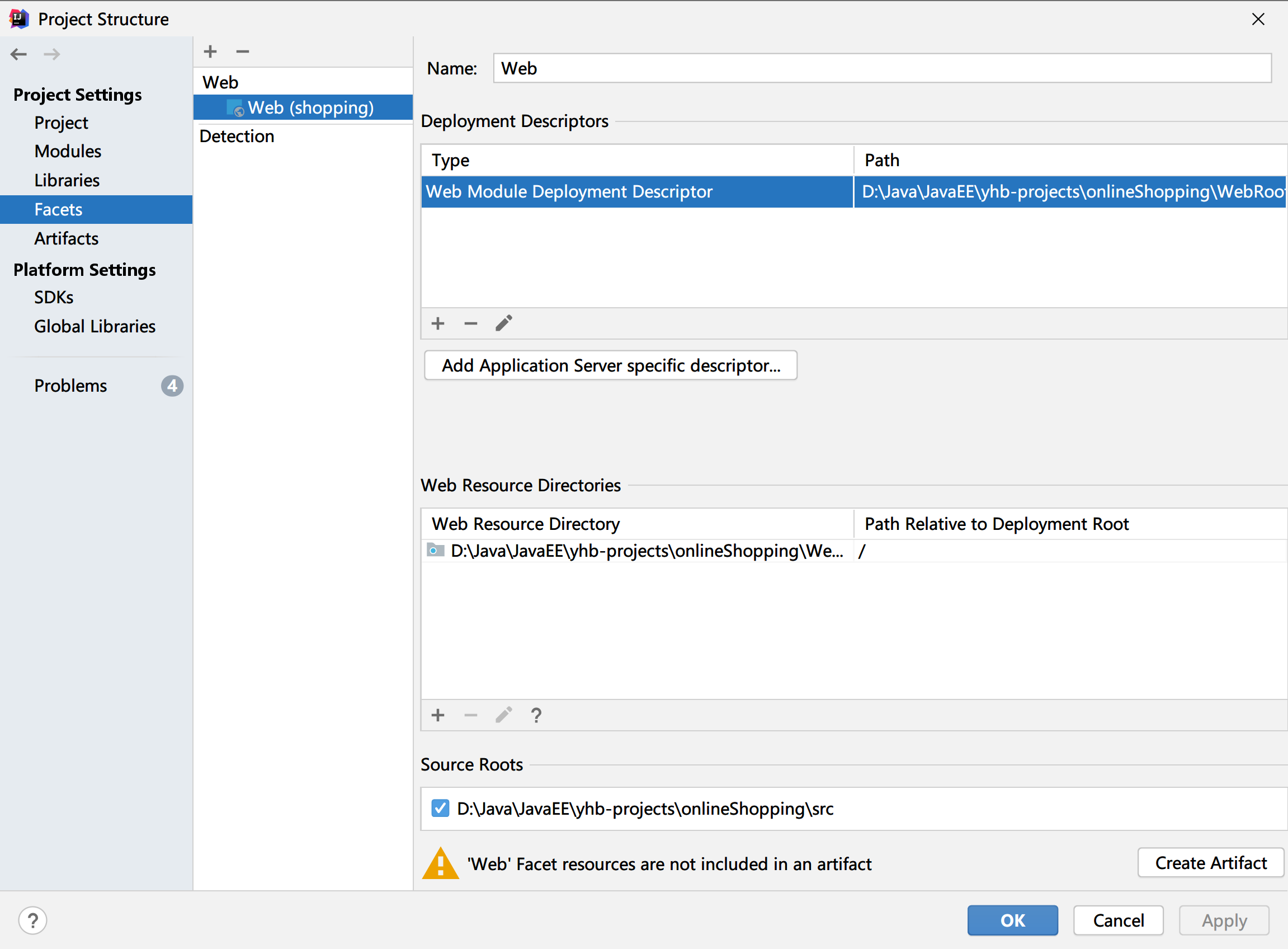Select the Web facet type node

pos(220,82)
